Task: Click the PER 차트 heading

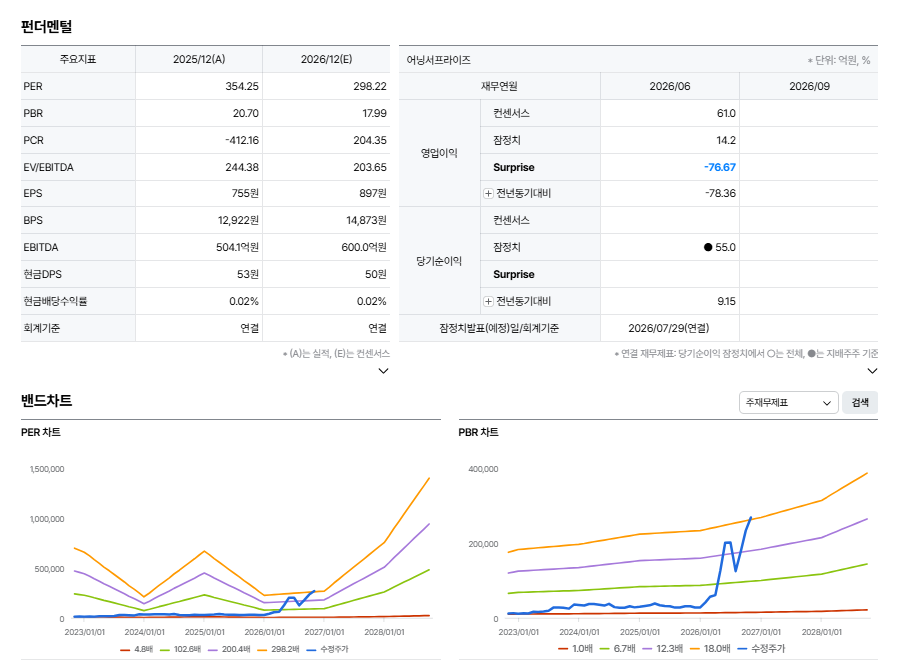Action: pos(41,432)
